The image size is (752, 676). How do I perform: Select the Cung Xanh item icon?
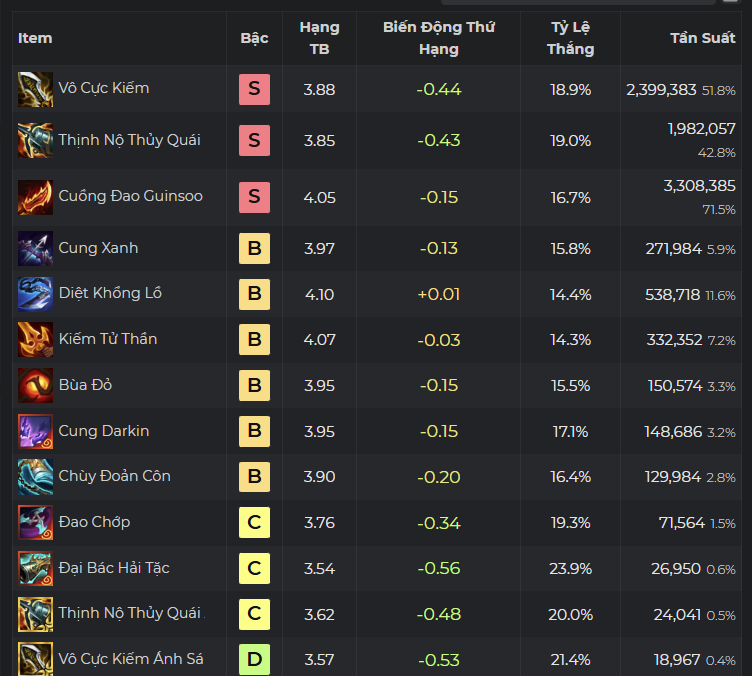[x=35, y=248]
